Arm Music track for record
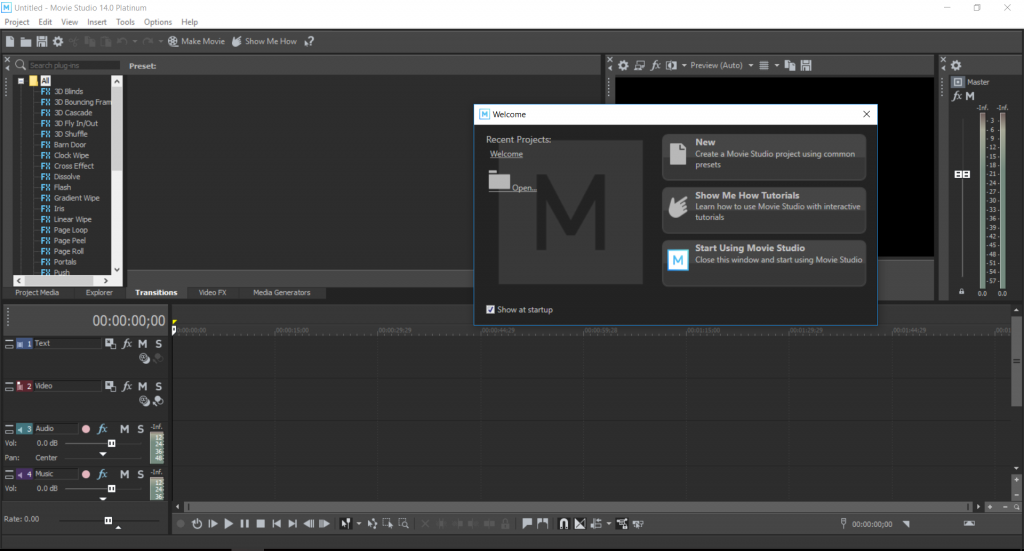Screen dimensions: 1024x551 coord(86,474)
